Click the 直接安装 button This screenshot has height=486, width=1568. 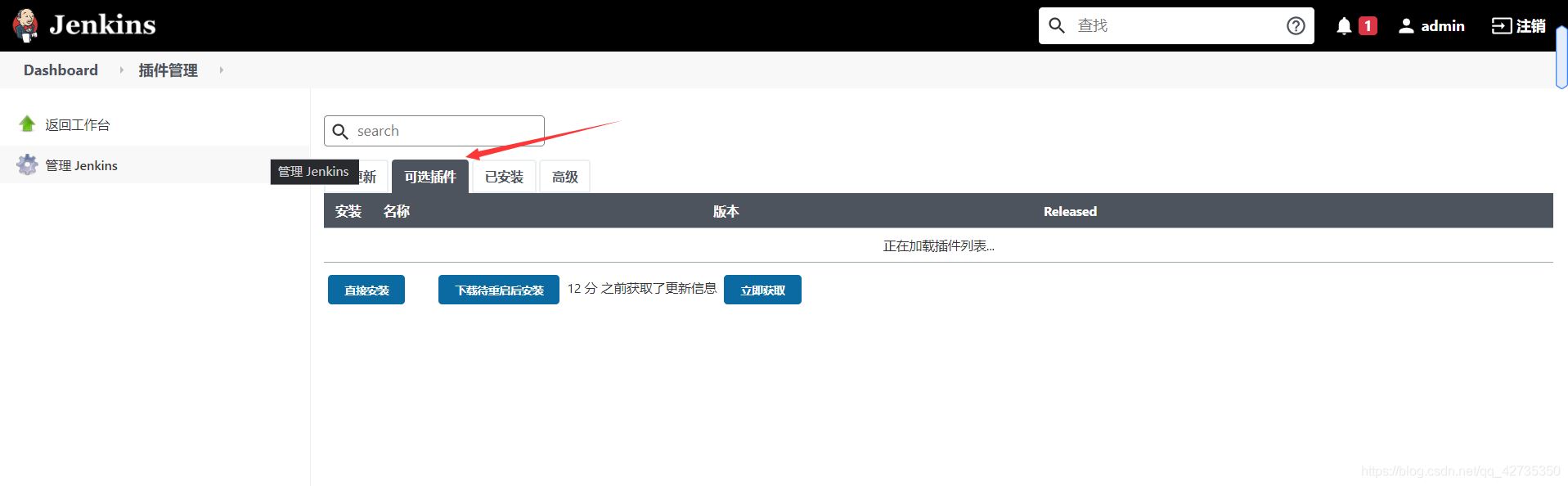pos(366,290)
